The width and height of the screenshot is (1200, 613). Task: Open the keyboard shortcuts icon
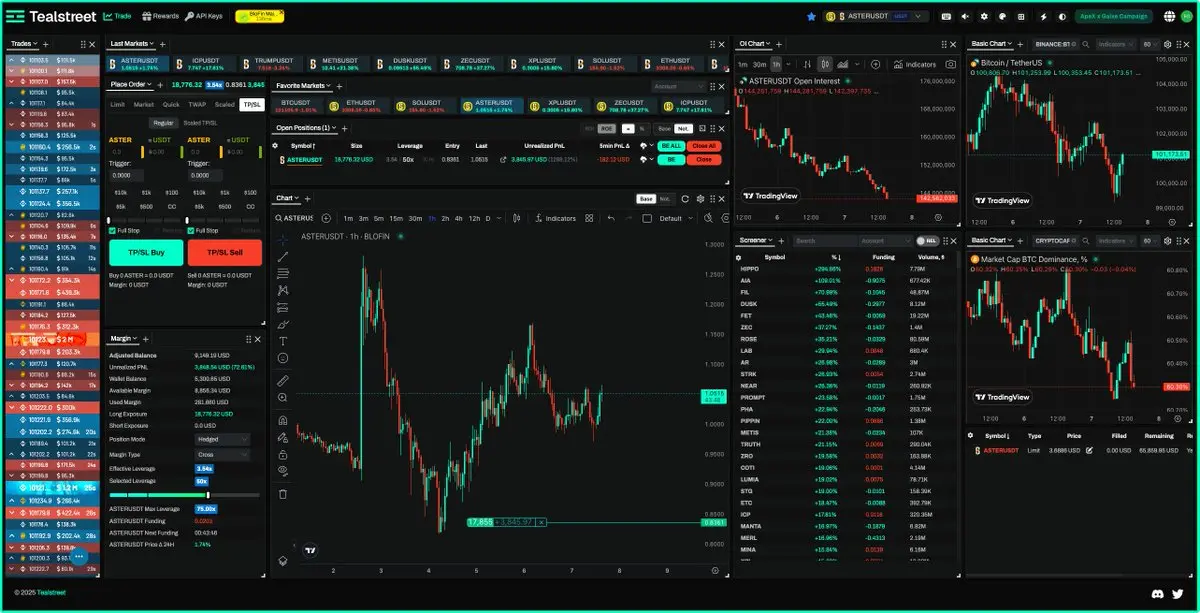pos(946,16)
